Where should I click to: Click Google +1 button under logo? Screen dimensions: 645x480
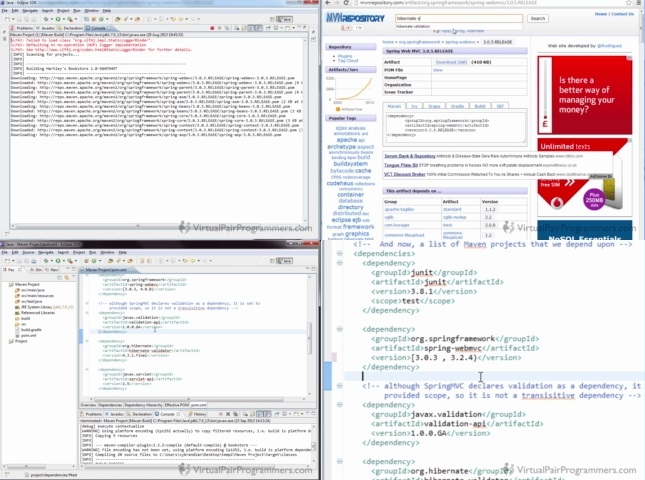point(346,28)
